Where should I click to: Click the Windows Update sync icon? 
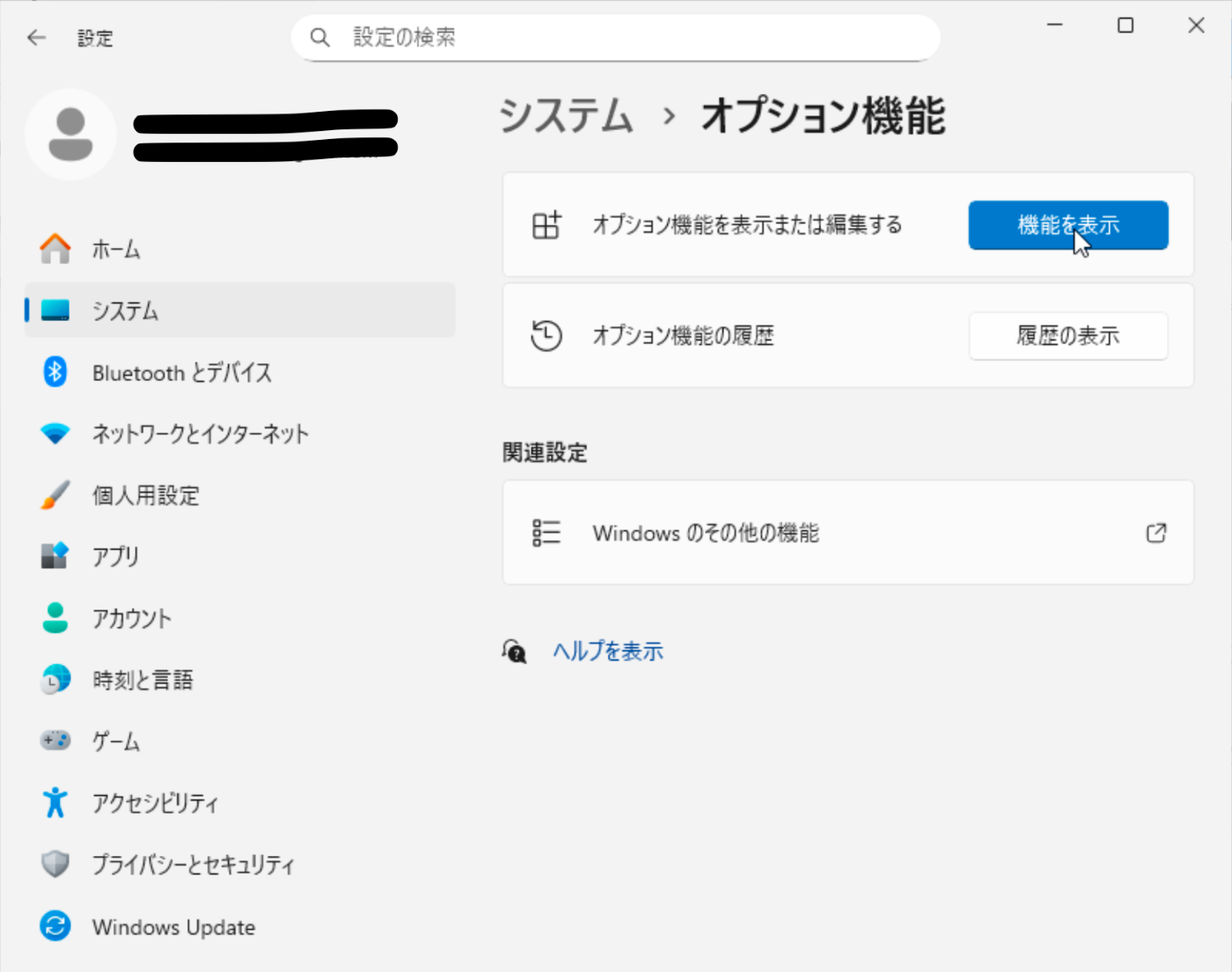[55, 926]
